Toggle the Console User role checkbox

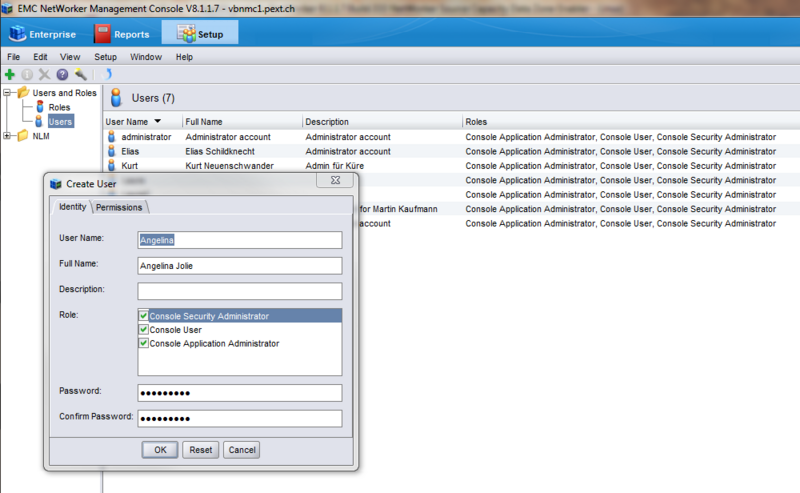pyautogui.click(x=144, y=330)
